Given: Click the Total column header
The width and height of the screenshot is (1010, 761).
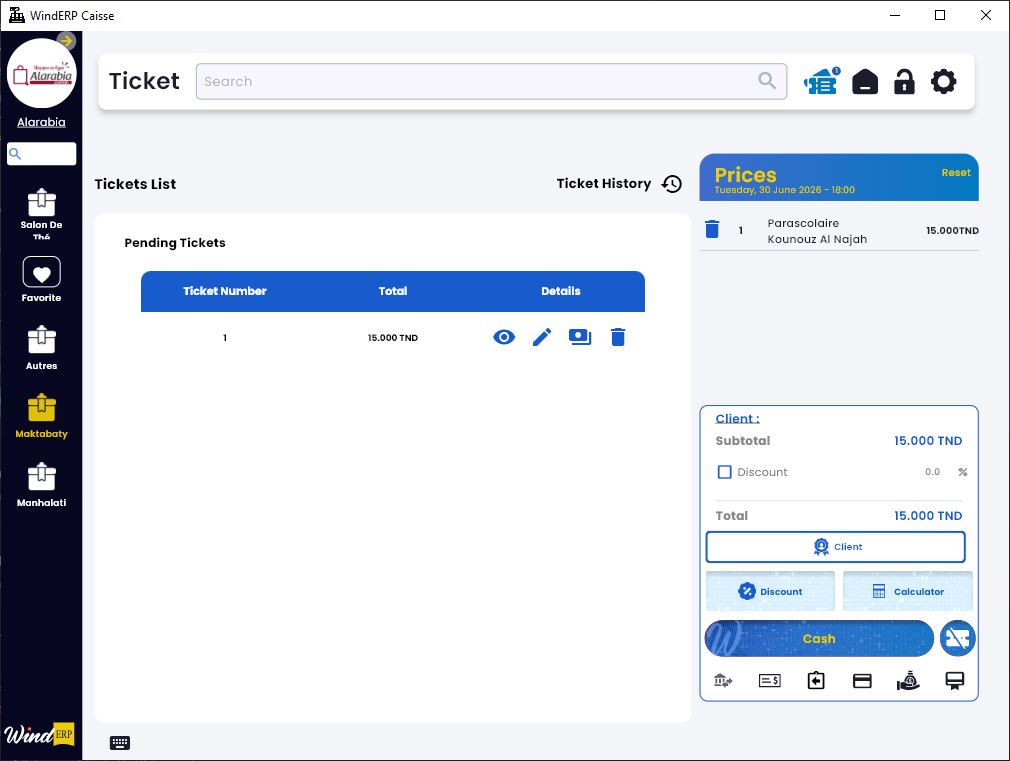Looking at the screenshot, I should [393, 291].
